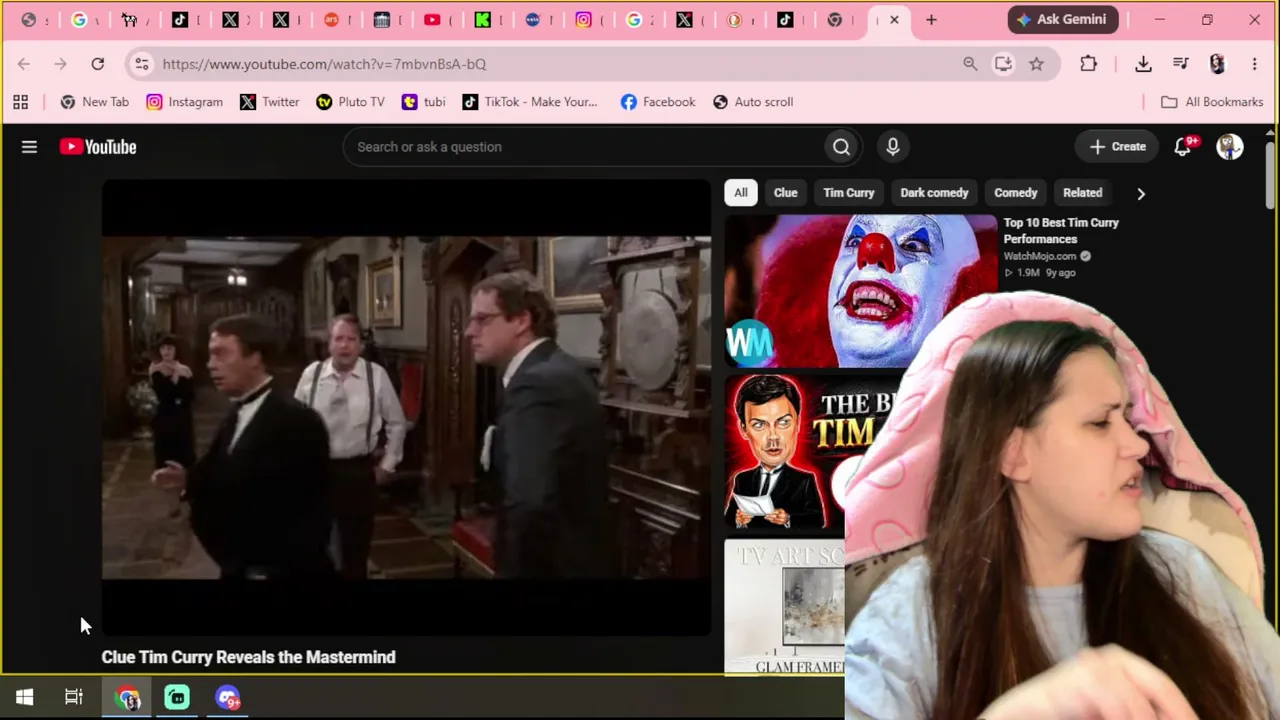1280x720 pixels.
Task: Open YouTube notifications bell
Action: [1183, 147]
